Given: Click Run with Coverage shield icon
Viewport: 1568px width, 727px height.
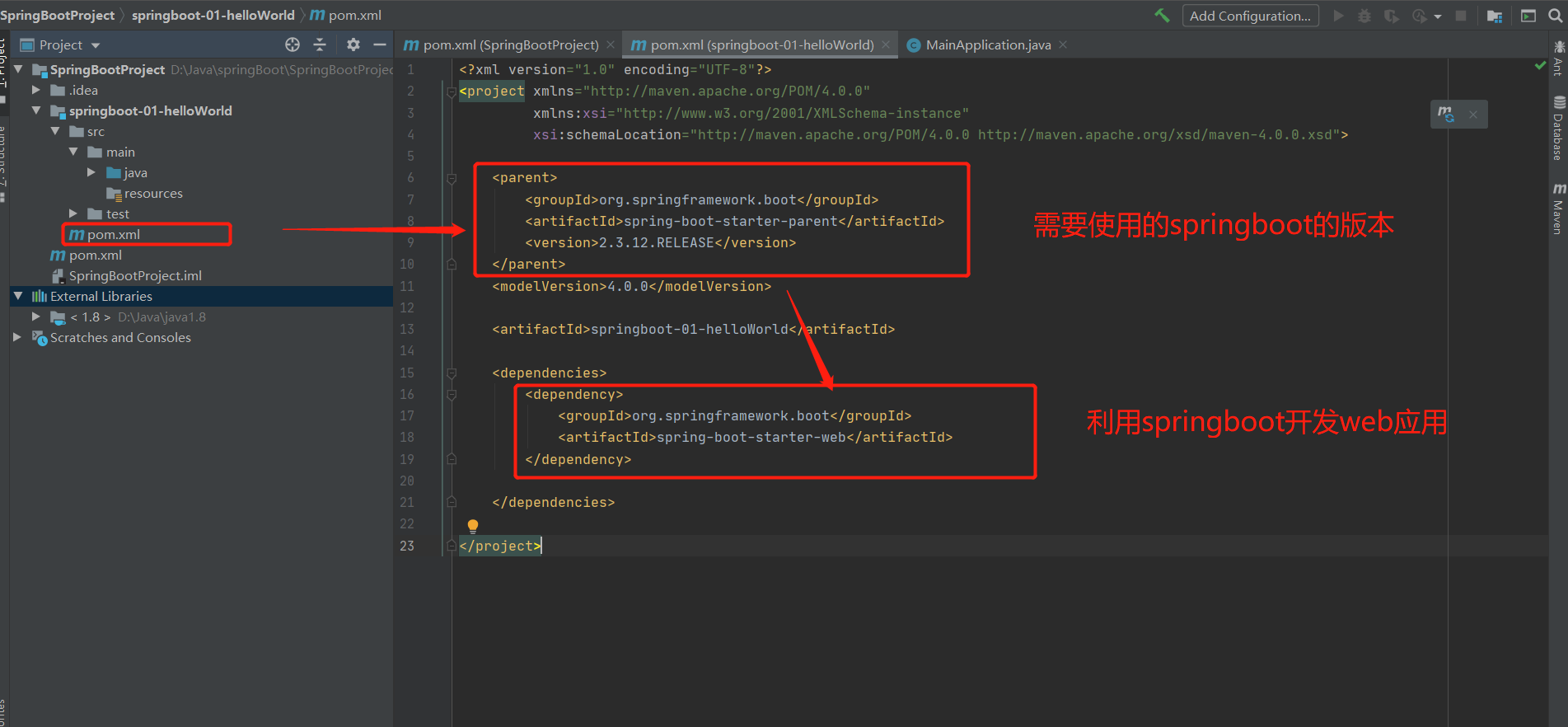Looking at the screenshot, I should pos(1392,16).
